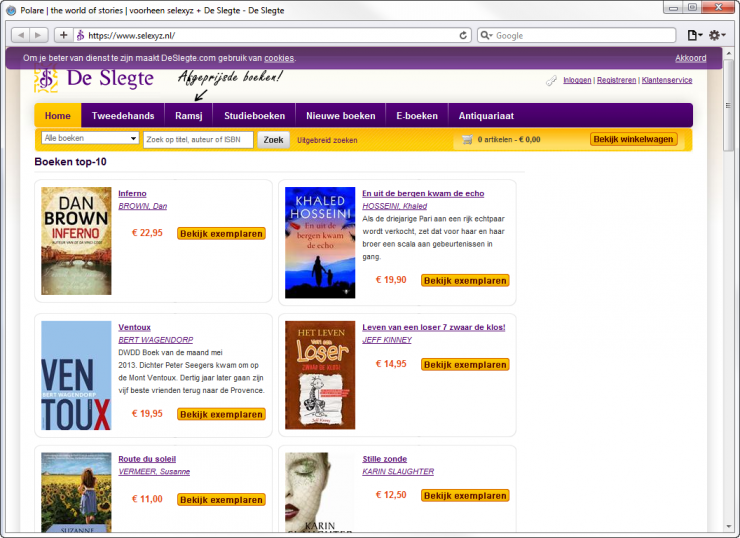Screen dimensions: 740x538
Task: Click the Route du soleil sunflower cover
Action: 76,493
